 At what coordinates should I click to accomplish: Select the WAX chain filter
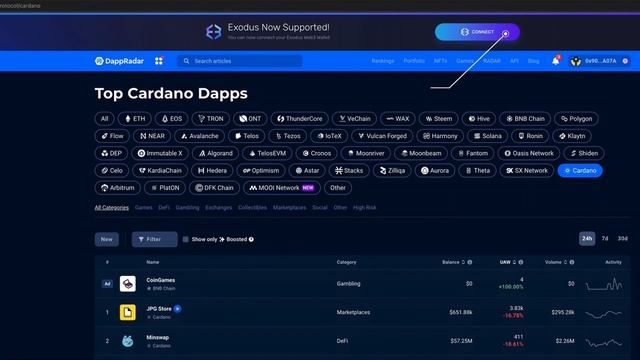(x=398, y=119)
